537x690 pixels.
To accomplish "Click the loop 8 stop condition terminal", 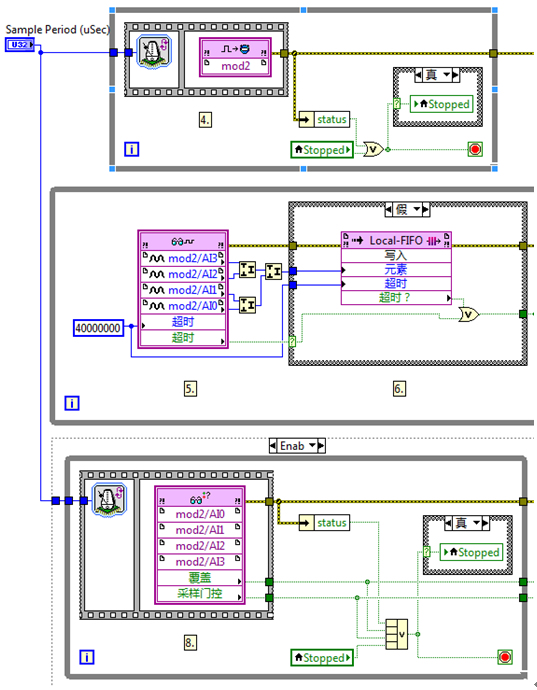I will (505, 657).
